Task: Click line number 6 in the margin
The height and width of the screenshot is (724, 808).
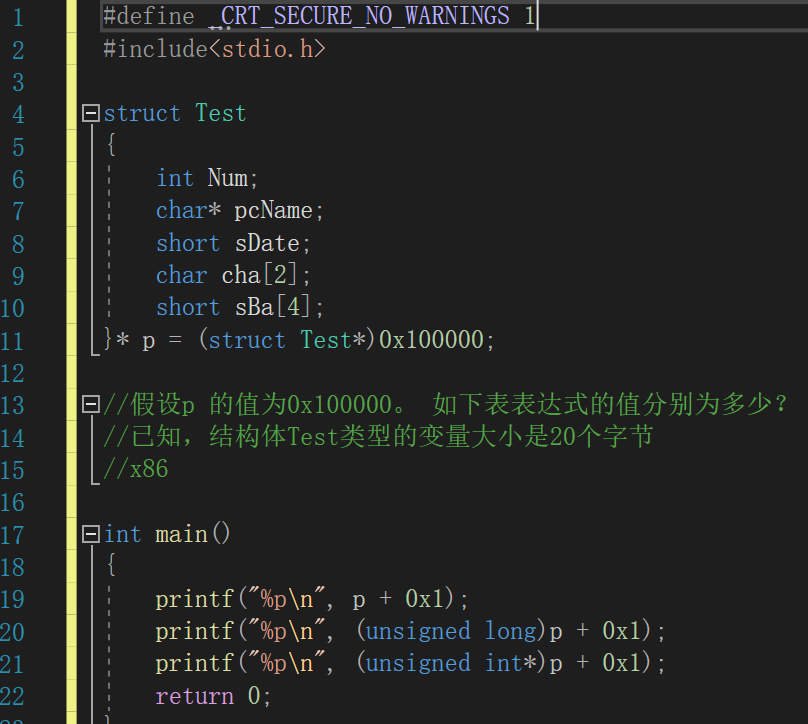Action: [x=17, y=178]
